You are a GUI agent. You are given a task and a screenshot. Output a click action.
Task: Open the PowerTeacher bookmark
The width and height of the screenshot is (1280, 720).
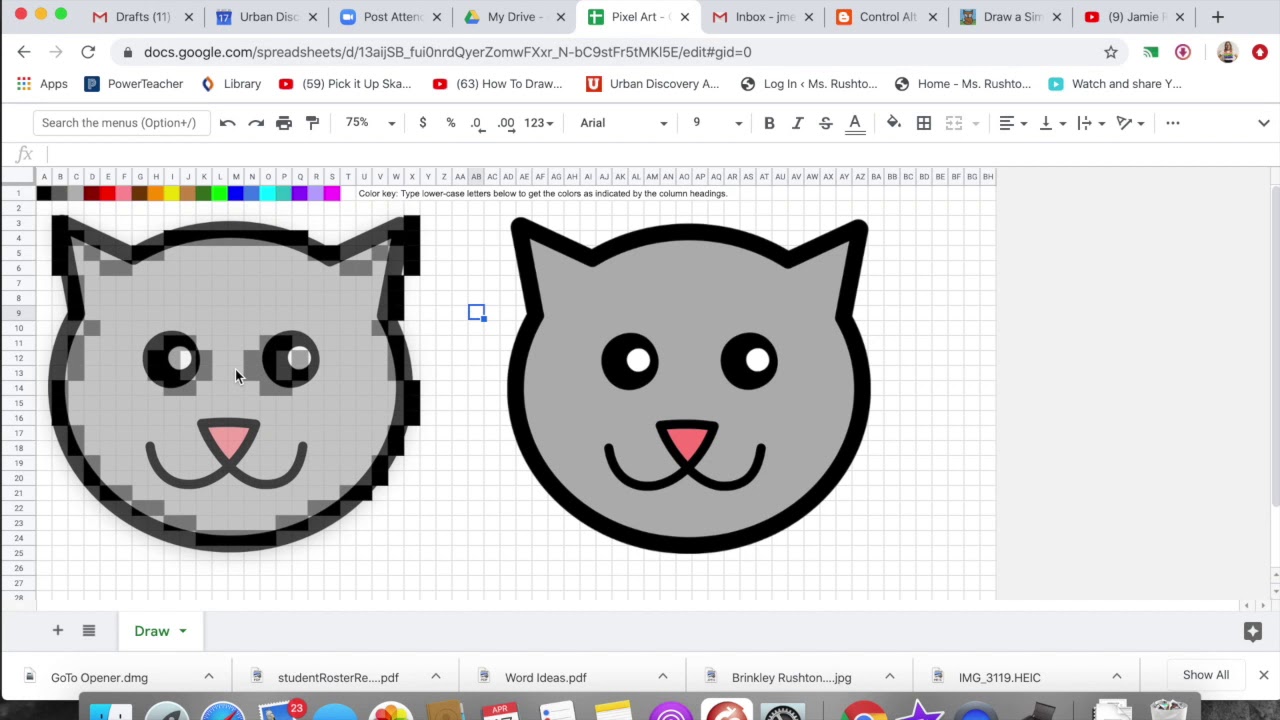point(133,84)
